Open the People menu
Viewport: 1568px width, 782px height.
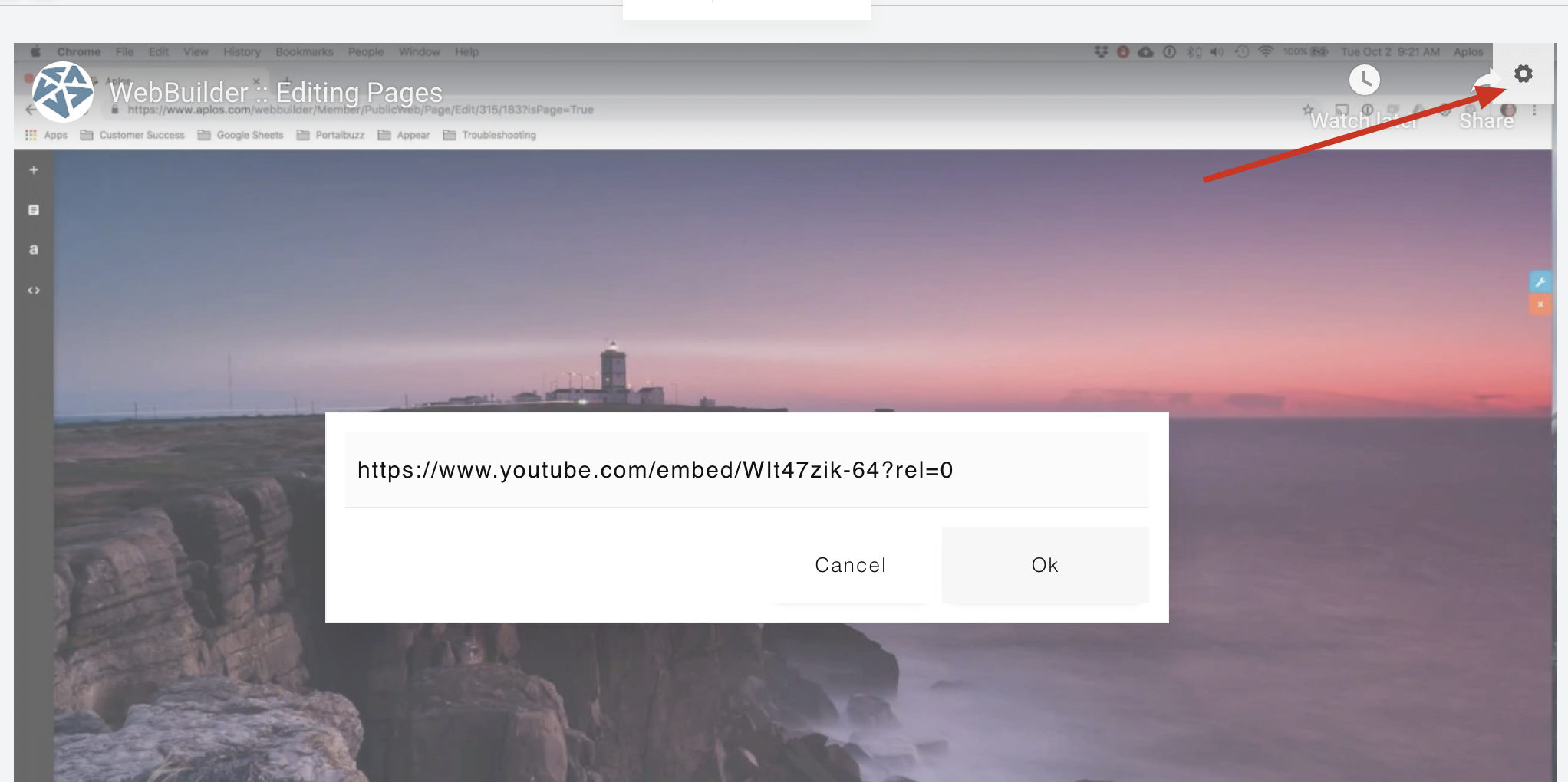pyautogui.click(x=366, y=52)
